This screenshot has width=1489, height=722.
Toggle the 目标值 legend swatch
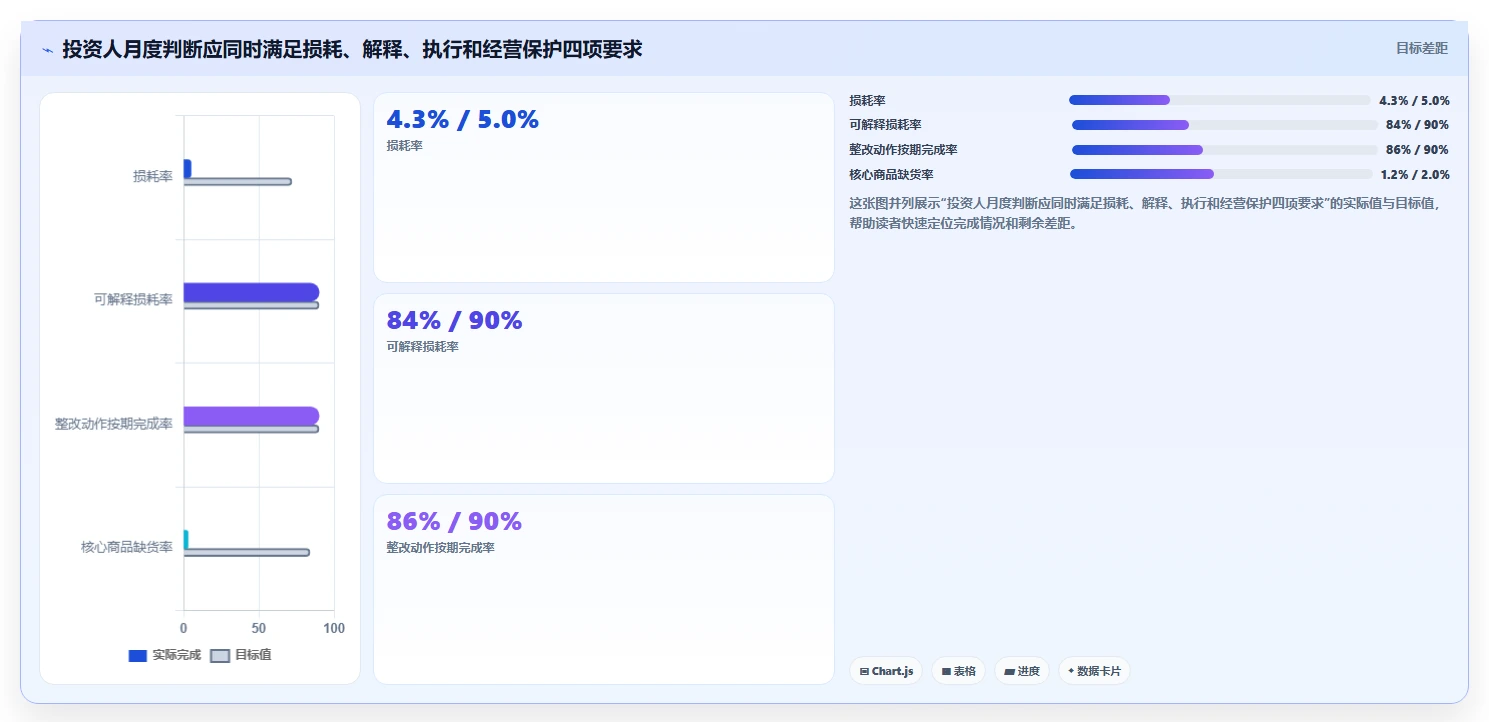[x=220, y=656]
